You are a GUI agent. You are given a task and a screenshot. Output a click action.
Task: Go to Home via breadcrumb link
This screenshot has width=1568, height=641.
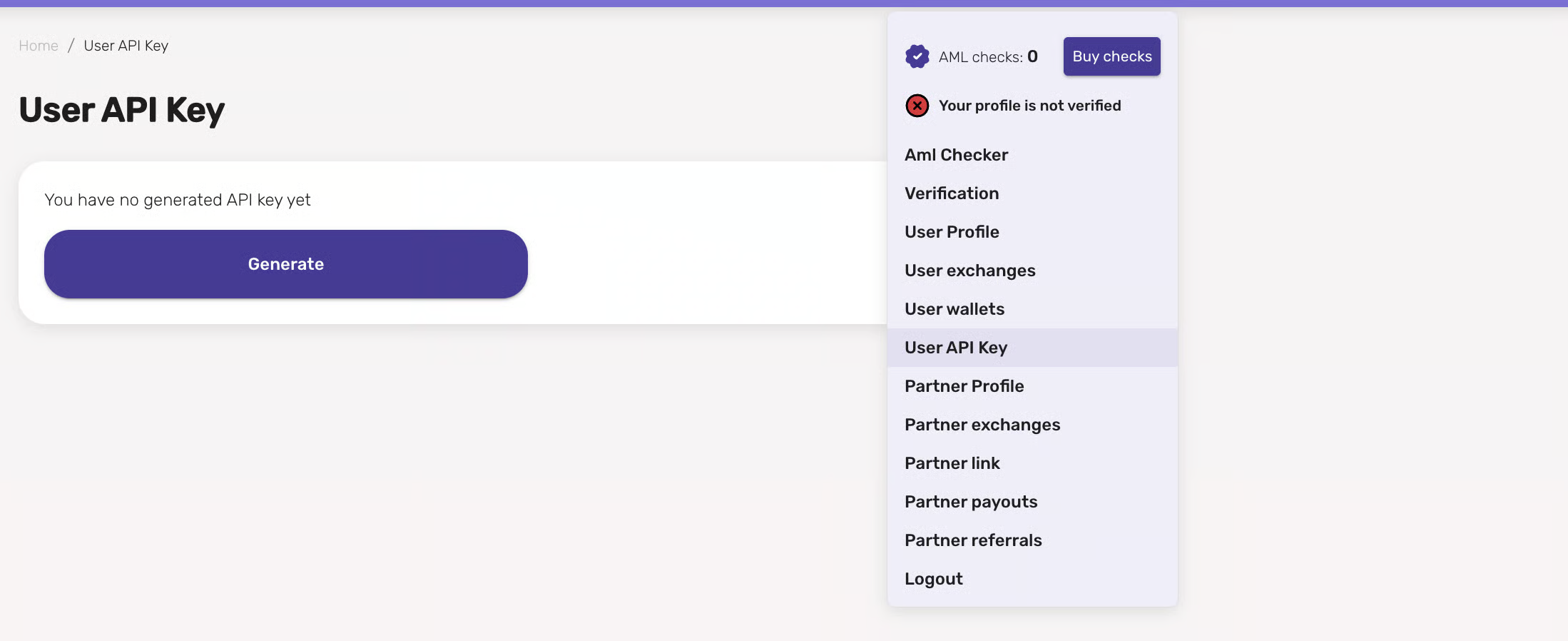(x=39, y=46)
